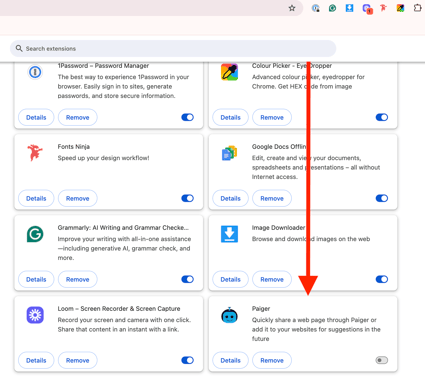The image size is (425, 380).
Task: Open Details for Paiger
Action: pos(230,360)
